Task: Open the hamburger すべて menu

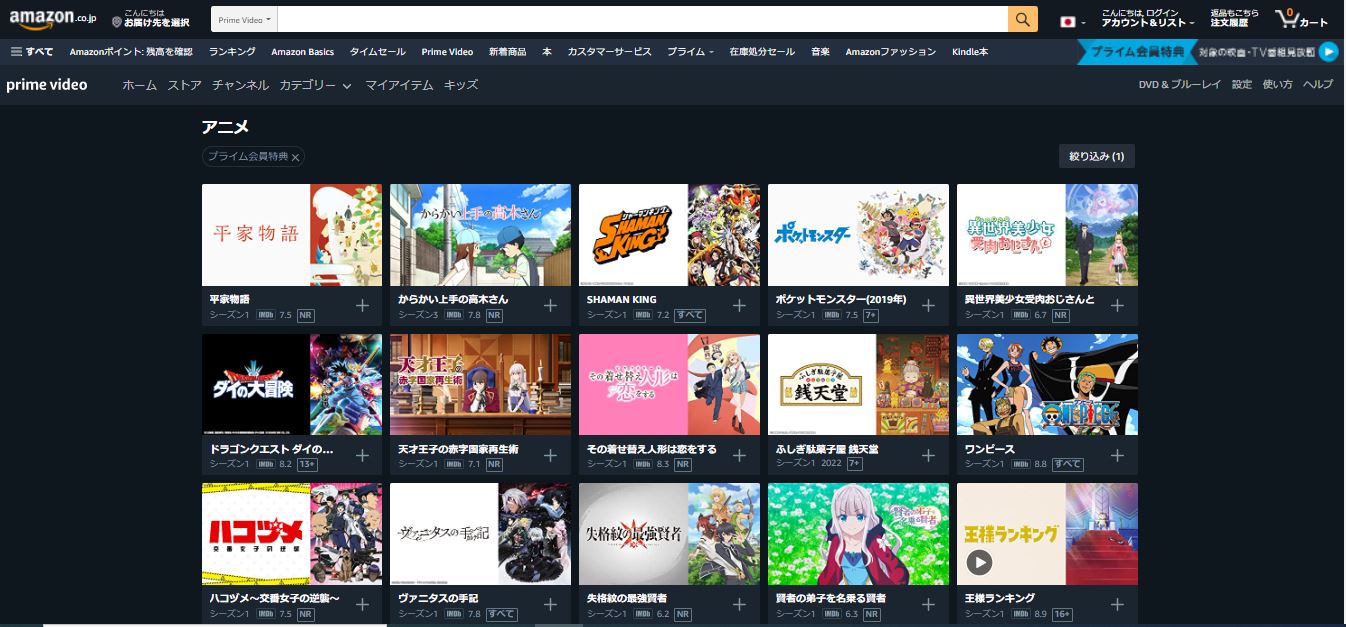Action: (x=32, y=52)
